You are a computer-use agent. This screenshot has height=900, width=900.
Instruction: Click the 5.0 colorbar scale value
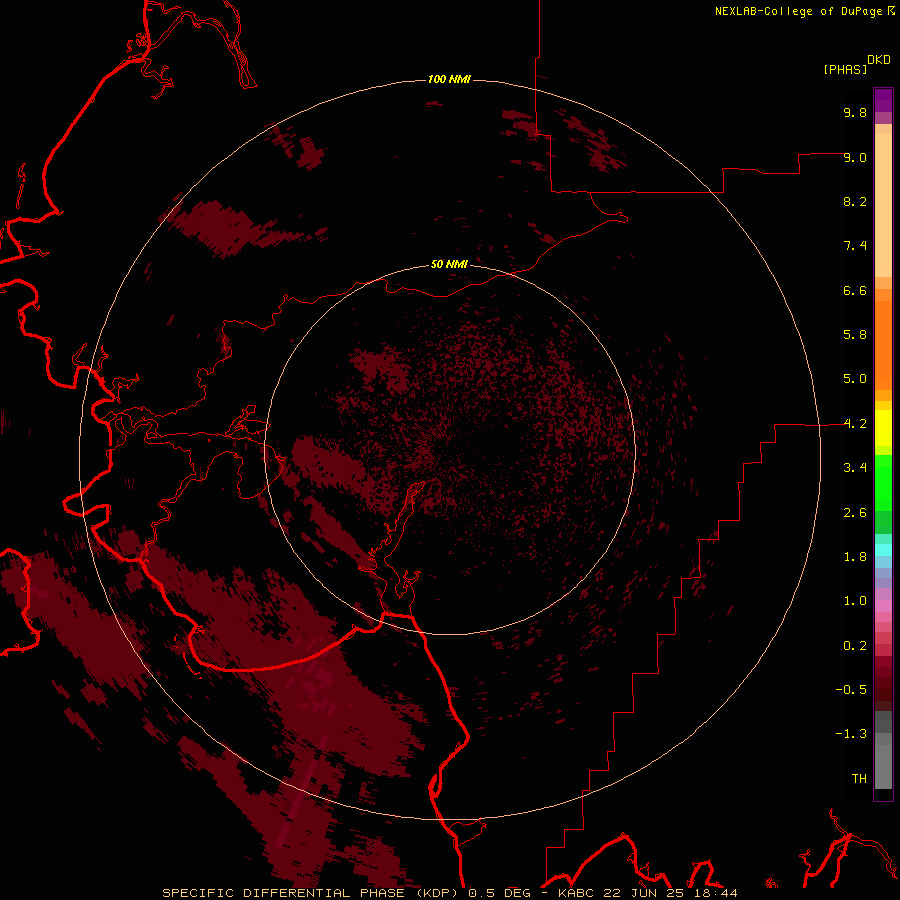[x=855, y=379]
